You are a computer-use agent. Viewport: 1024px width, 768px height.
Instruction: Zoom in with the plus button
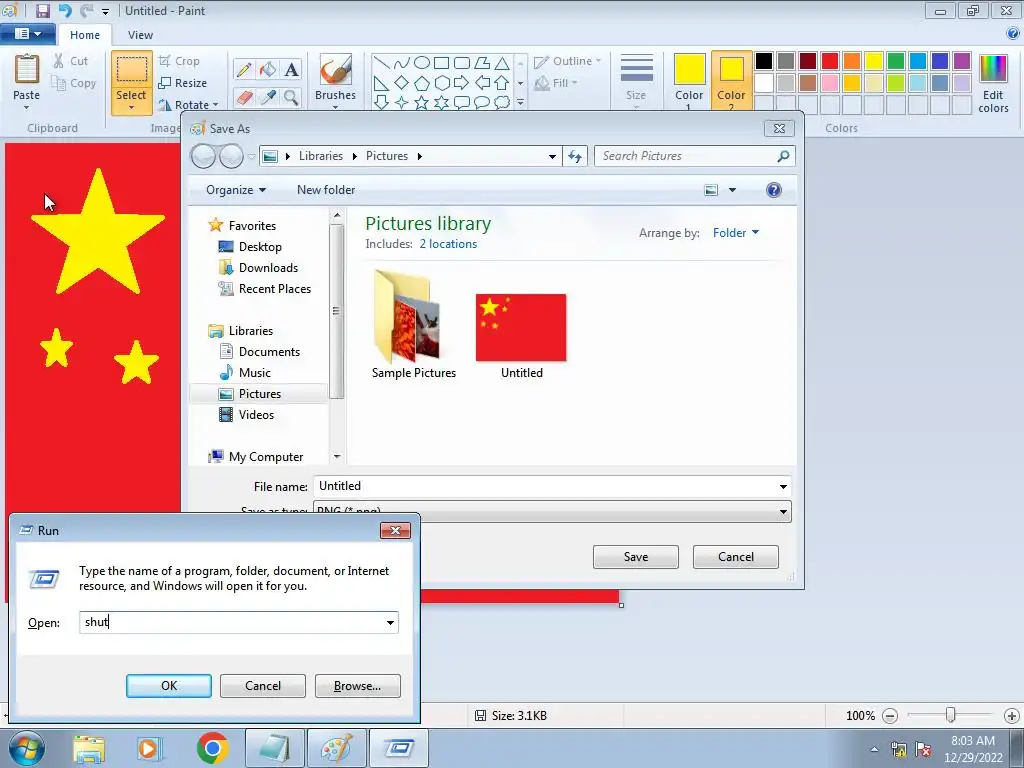(1012, 716)
